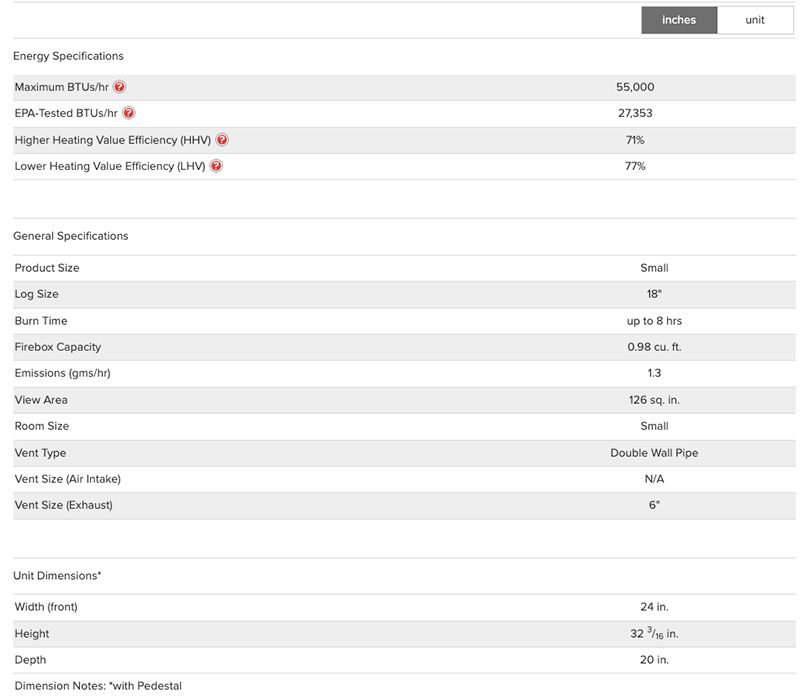Toggle the unit measurement option
This screenshot has width=800, height=698.
755,20
